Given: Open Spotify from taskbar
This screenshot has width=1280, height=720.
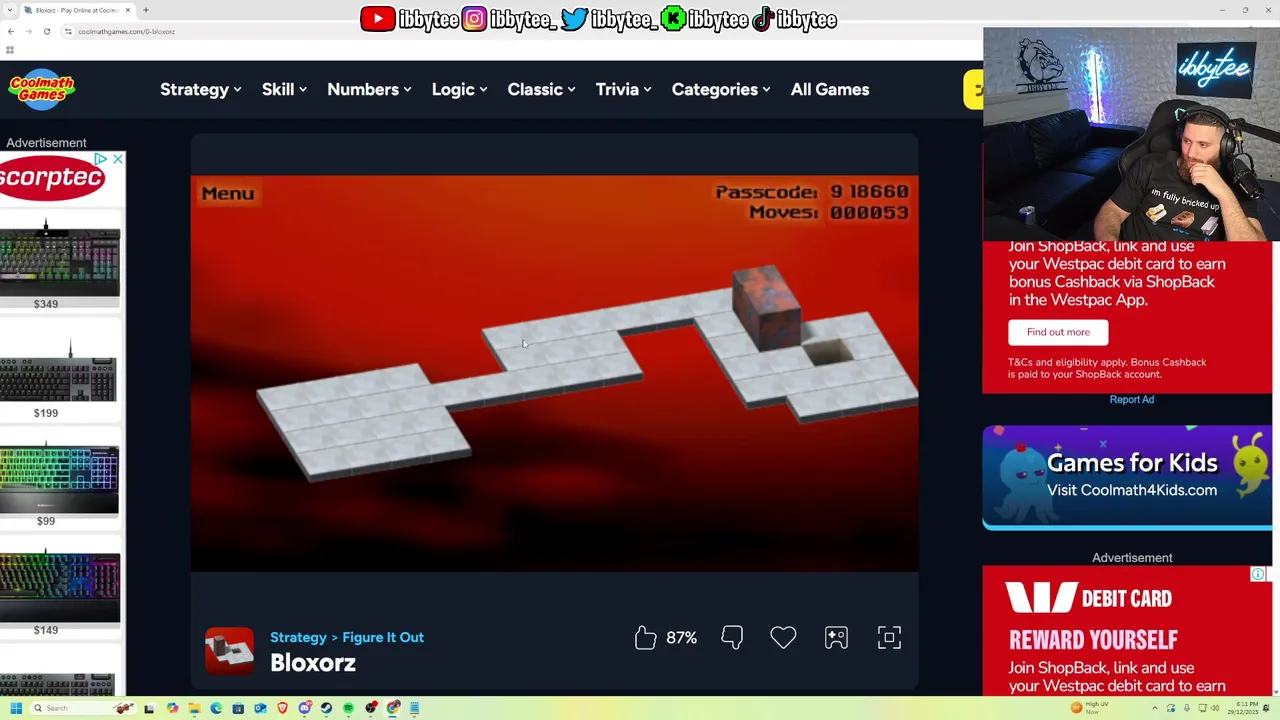Looking at the screenshot, I should pyautogui.click(x=348, y=708).
